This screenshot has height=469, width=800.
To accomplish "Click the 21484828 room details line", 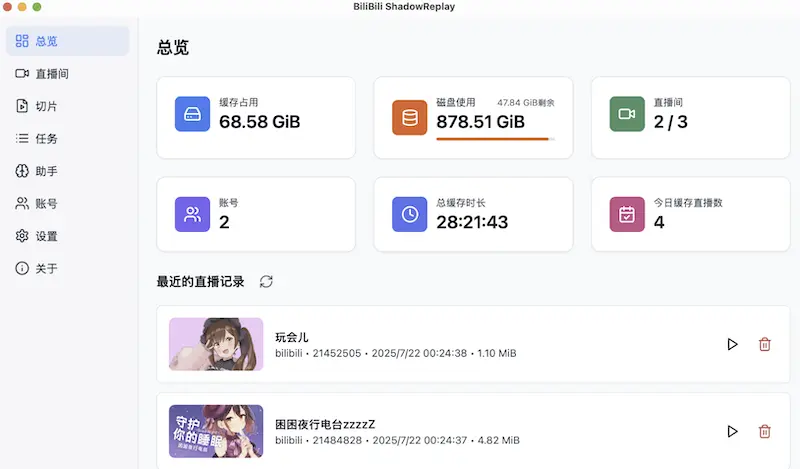I will coord(397,440).
